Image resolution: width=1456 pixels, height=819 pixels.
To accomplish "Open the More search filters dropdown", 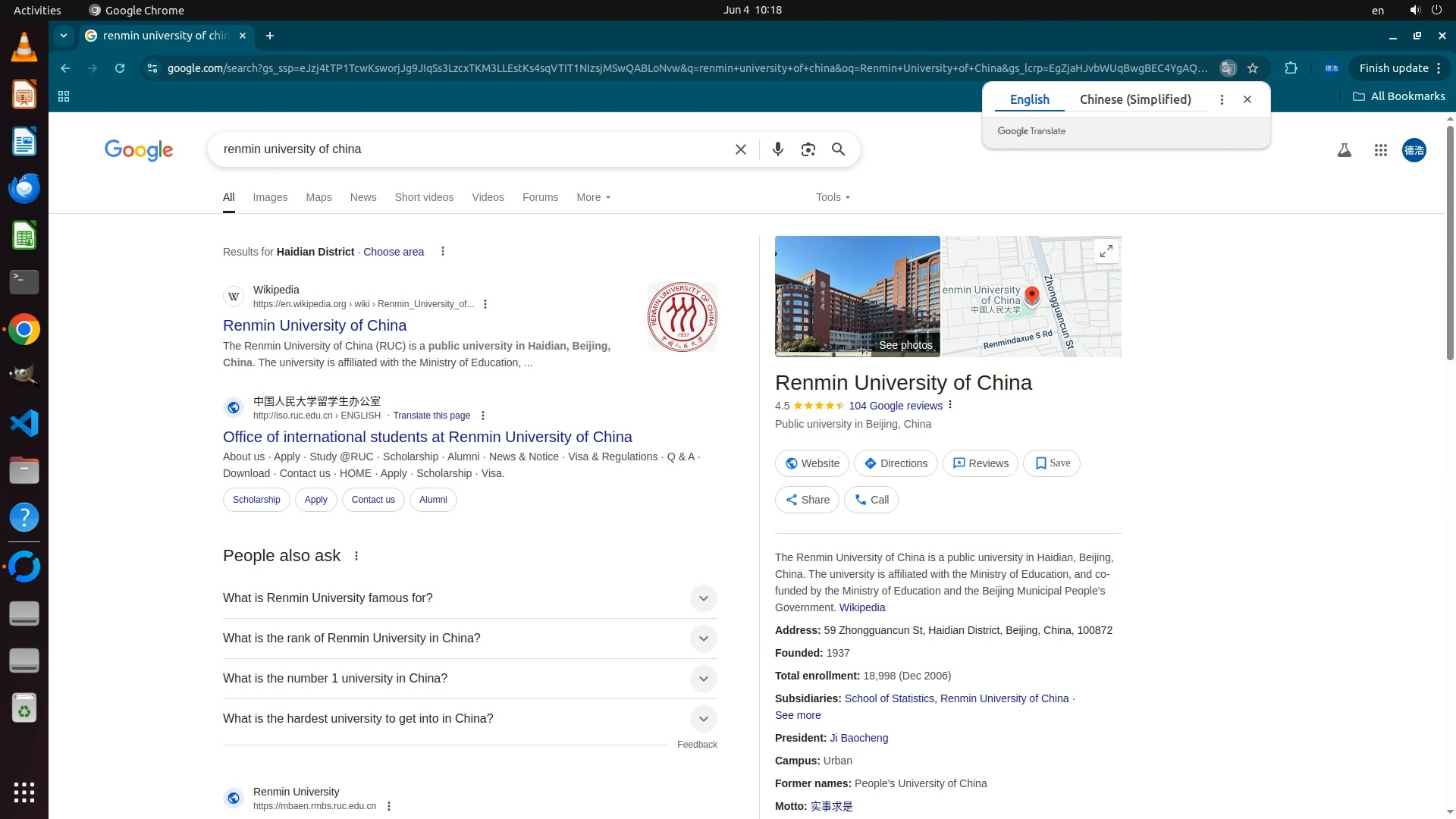I will point(593,197).
